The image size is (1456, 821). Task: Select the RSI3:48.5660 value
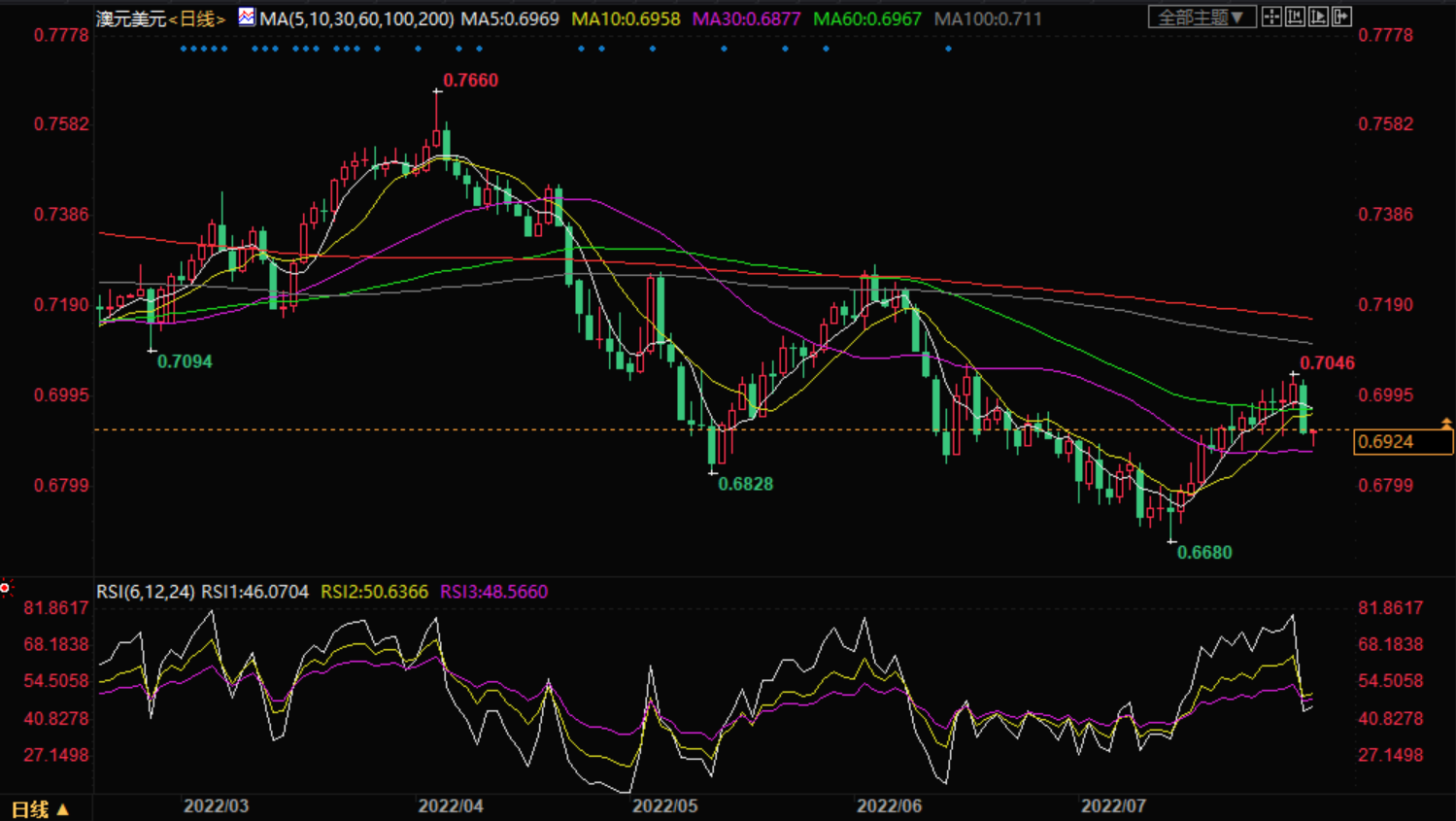tap(493, 592)
